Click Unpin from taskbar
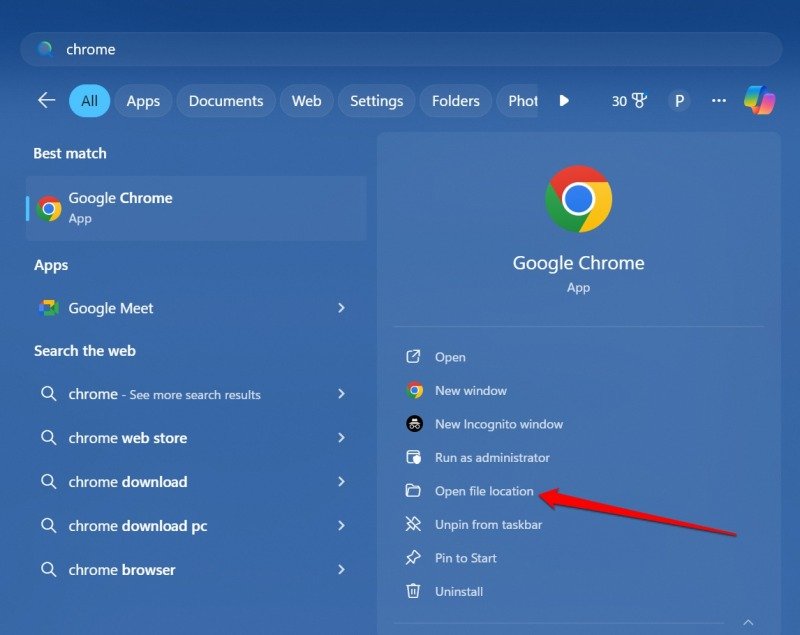The height and width of the screenshot is (635, 800). [x=488, y=524]
